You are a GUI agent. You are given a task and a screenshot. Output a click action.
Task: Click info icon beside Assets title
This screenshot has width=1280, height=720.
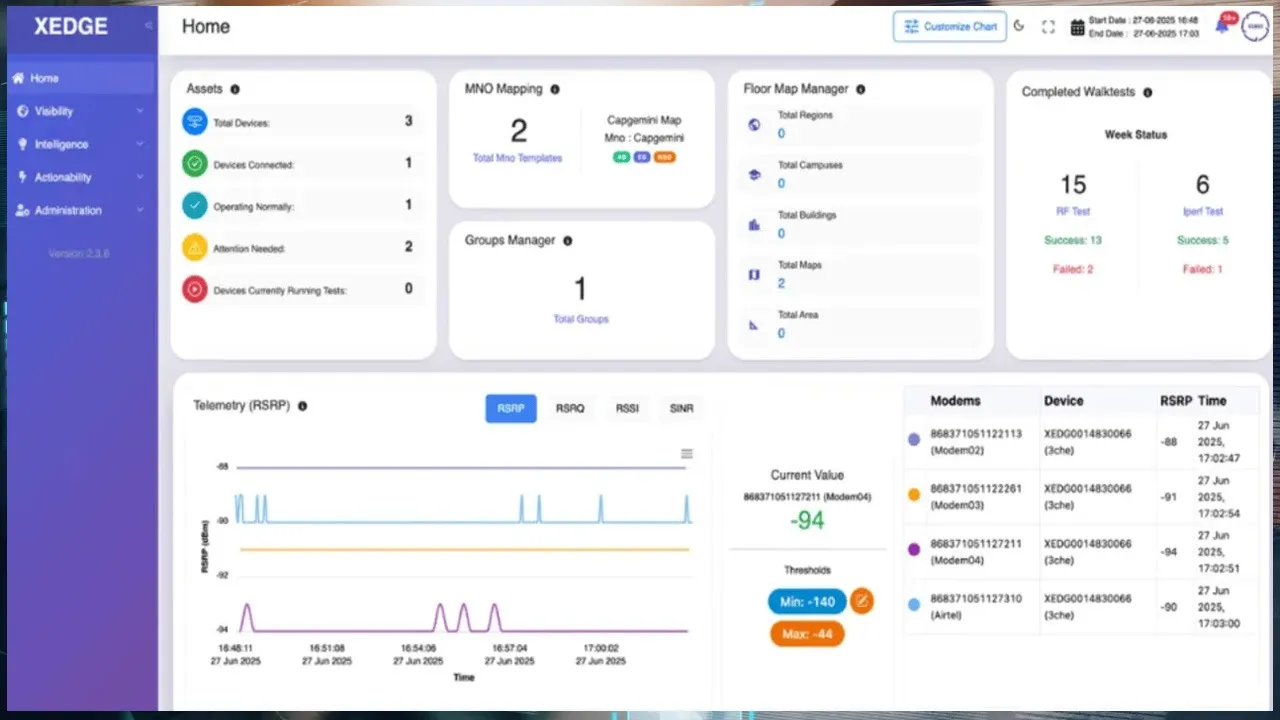point(235,89)
